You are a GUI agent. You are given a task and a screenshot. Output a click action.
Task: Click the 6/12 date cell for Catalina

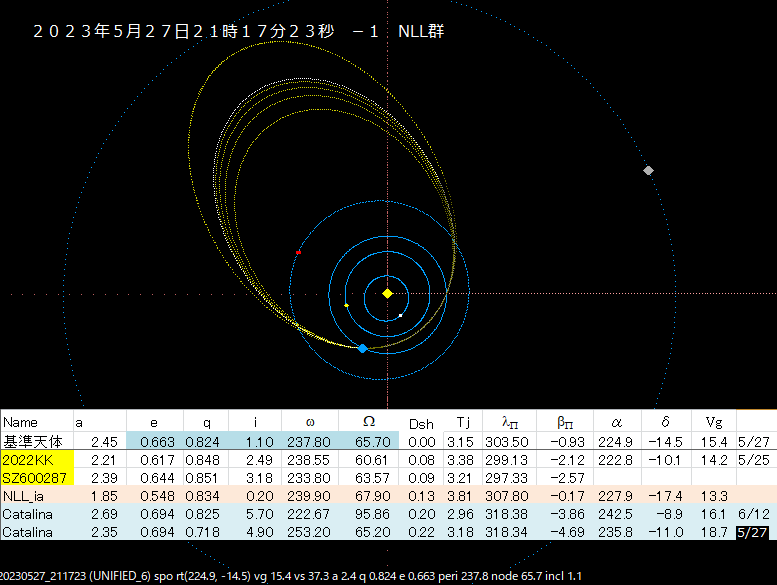pos(753,514)
